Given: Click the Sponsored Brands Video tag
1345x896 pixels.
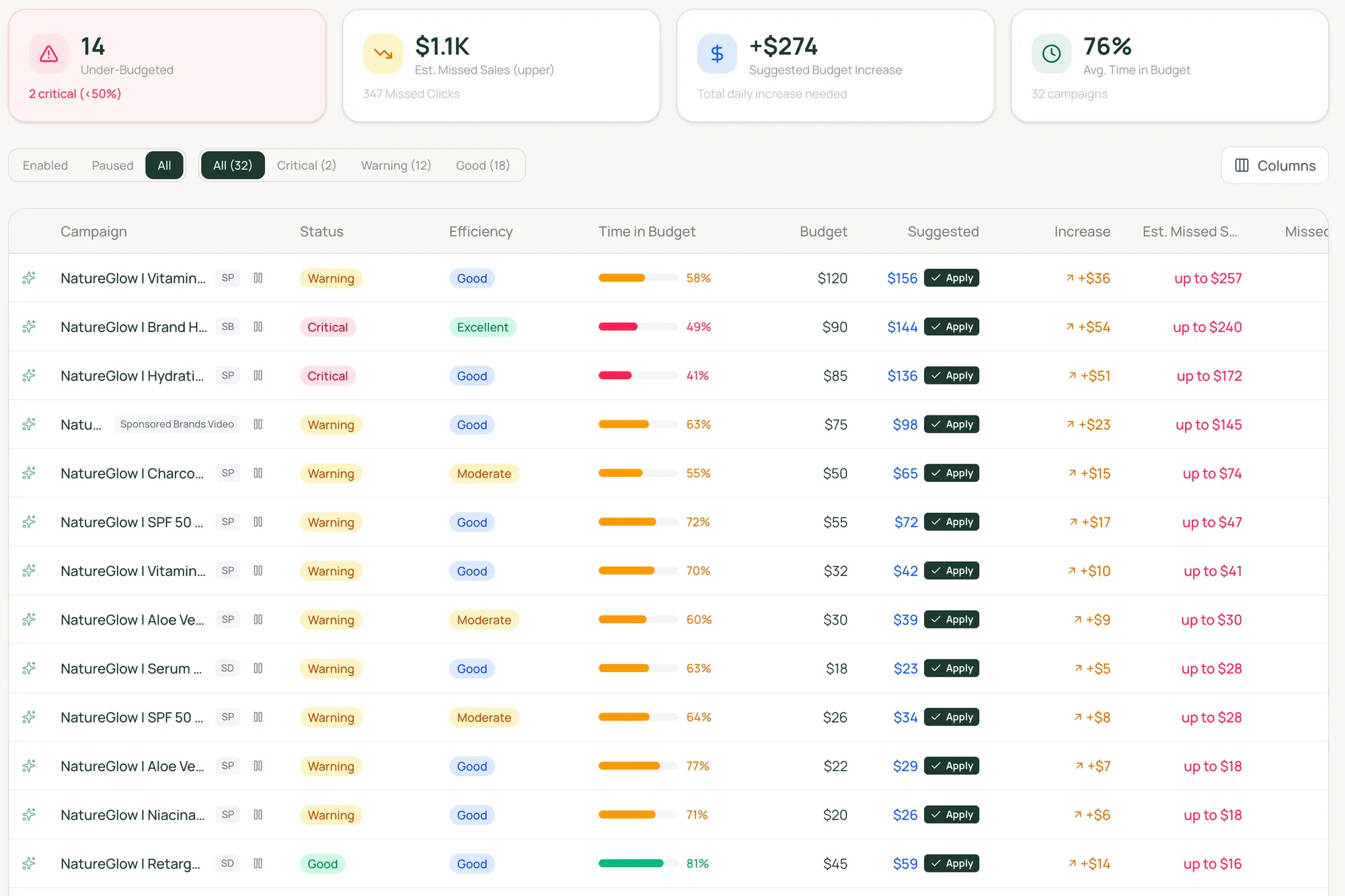Looking at the screenshot, I should click(177, 424).
